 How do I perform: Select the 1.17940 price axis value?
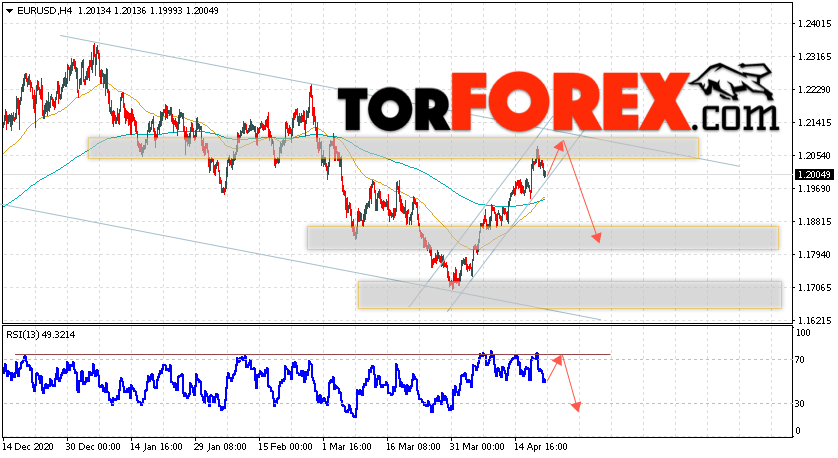814,255
